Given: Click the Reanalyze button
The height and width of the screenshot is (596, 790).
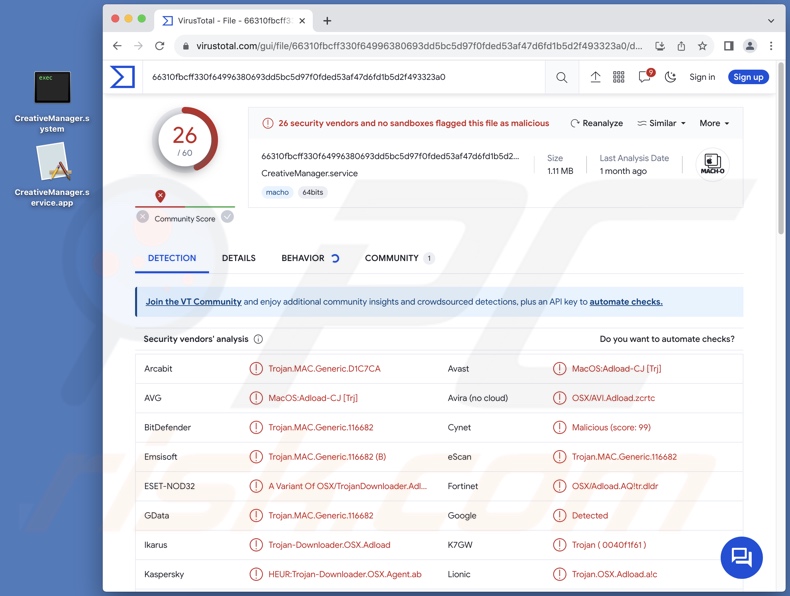Looking at the screenshot, I should pos(597,123).
